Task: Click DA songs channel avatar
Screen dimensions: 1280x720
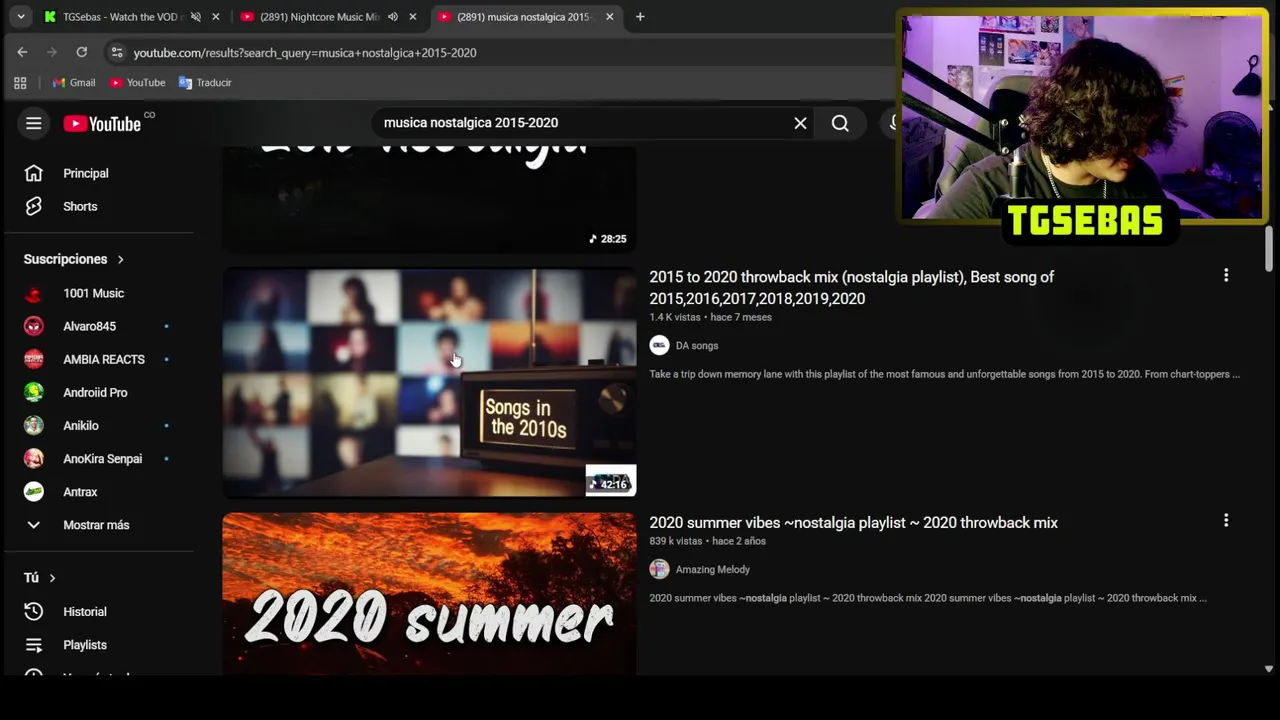Action: coord(659,345)
